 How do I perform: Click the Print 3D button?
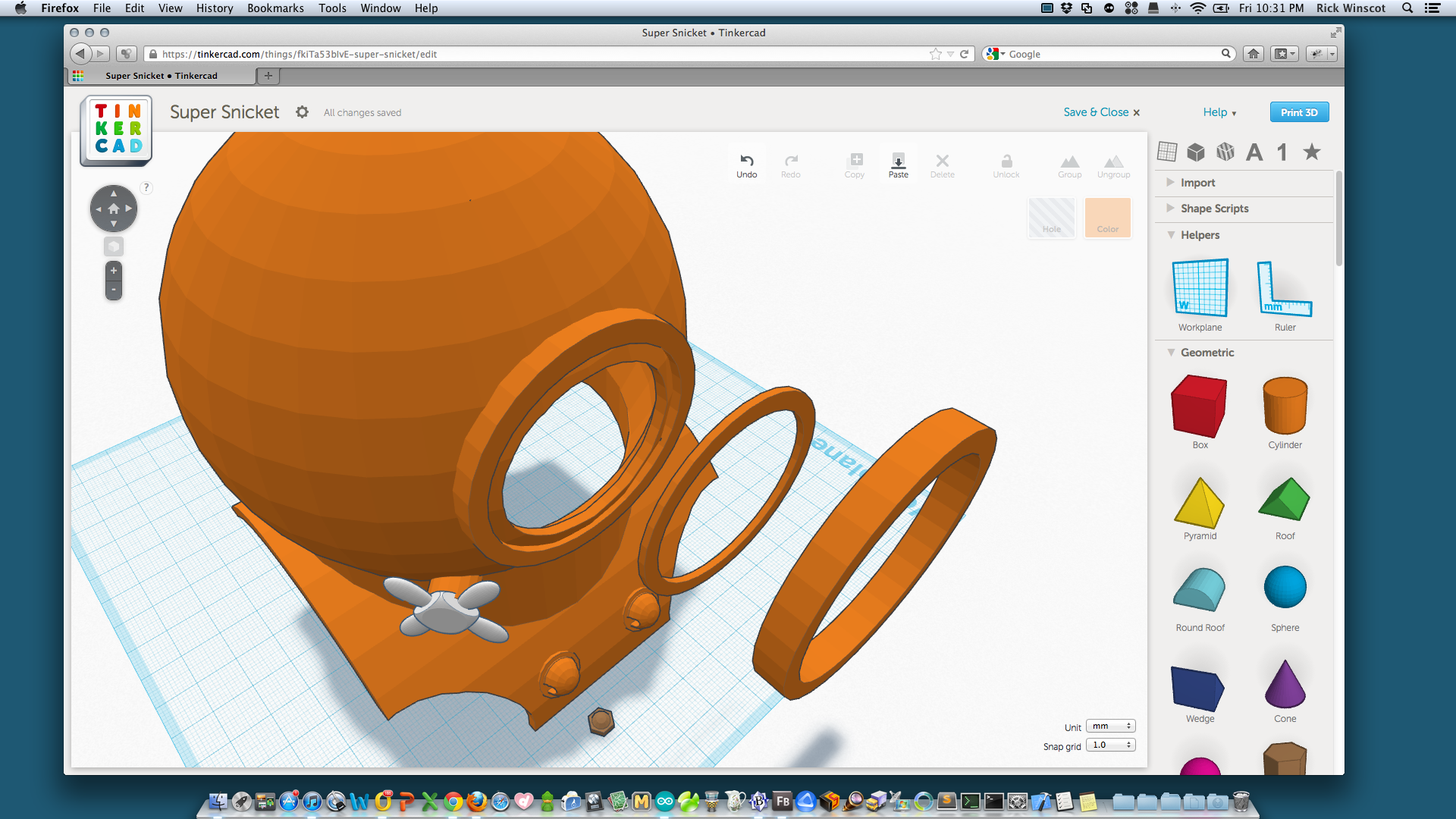tap(1299, 112)
